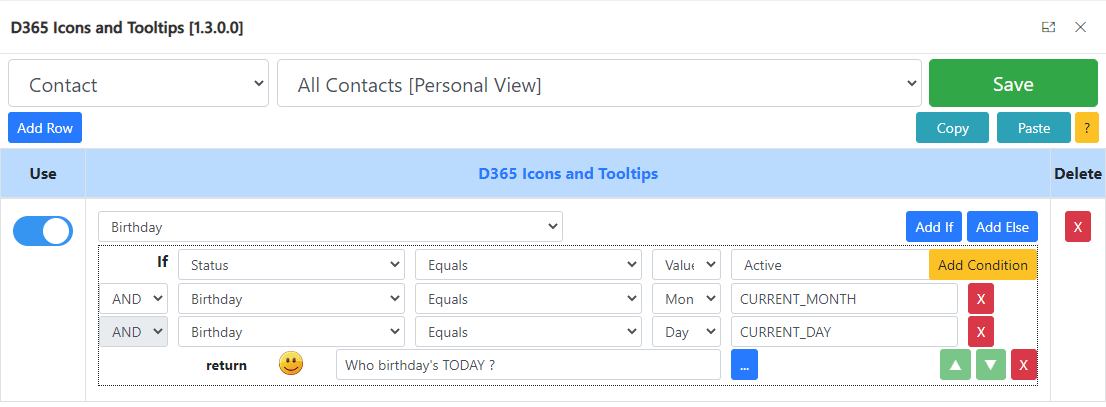Click the yellow question mark help button
1106x407 pixels.
point(1086,128)
